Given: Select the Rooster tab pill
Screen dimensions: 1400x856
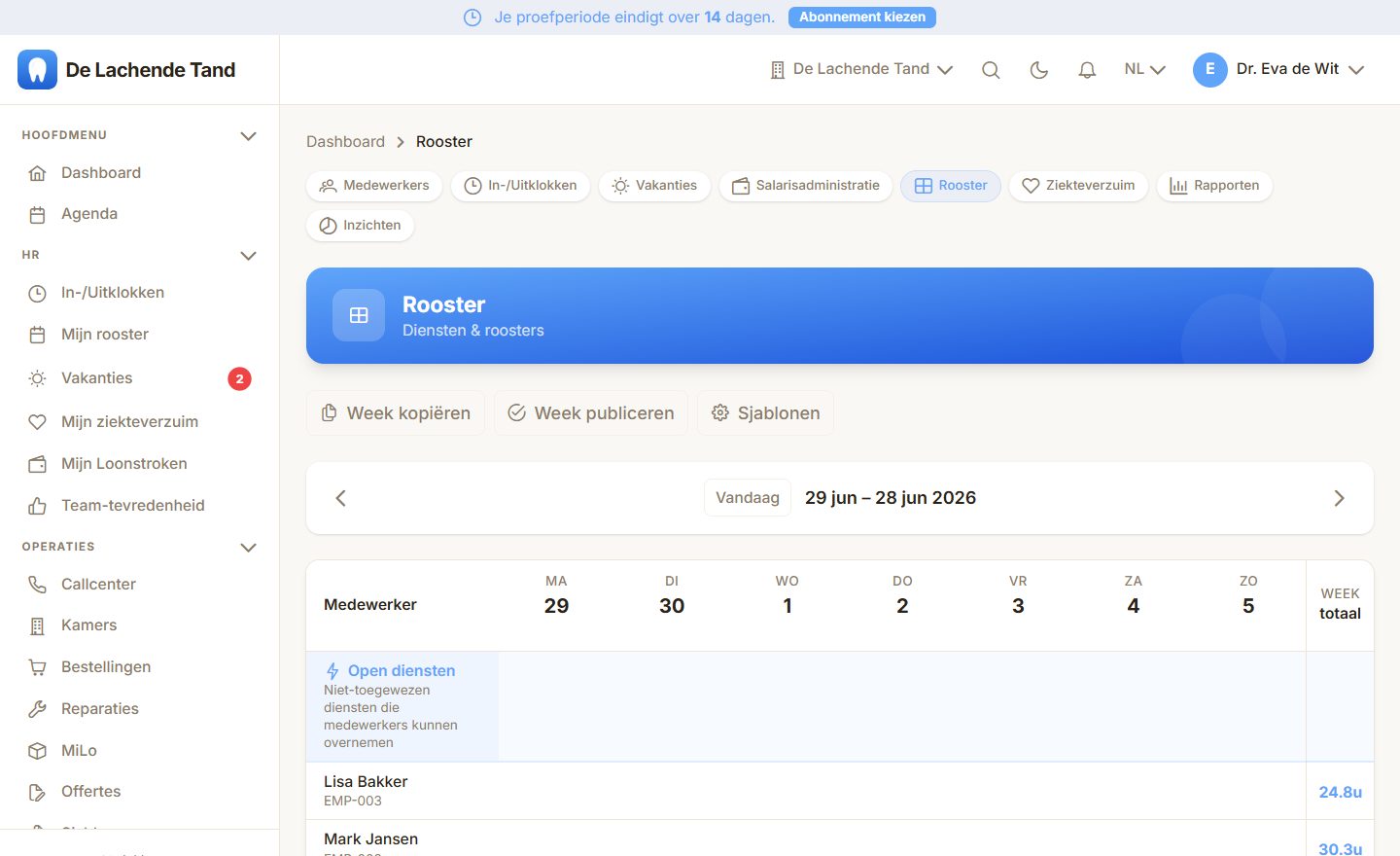Looking at the screenshot, I should click(x=951, y=186).
